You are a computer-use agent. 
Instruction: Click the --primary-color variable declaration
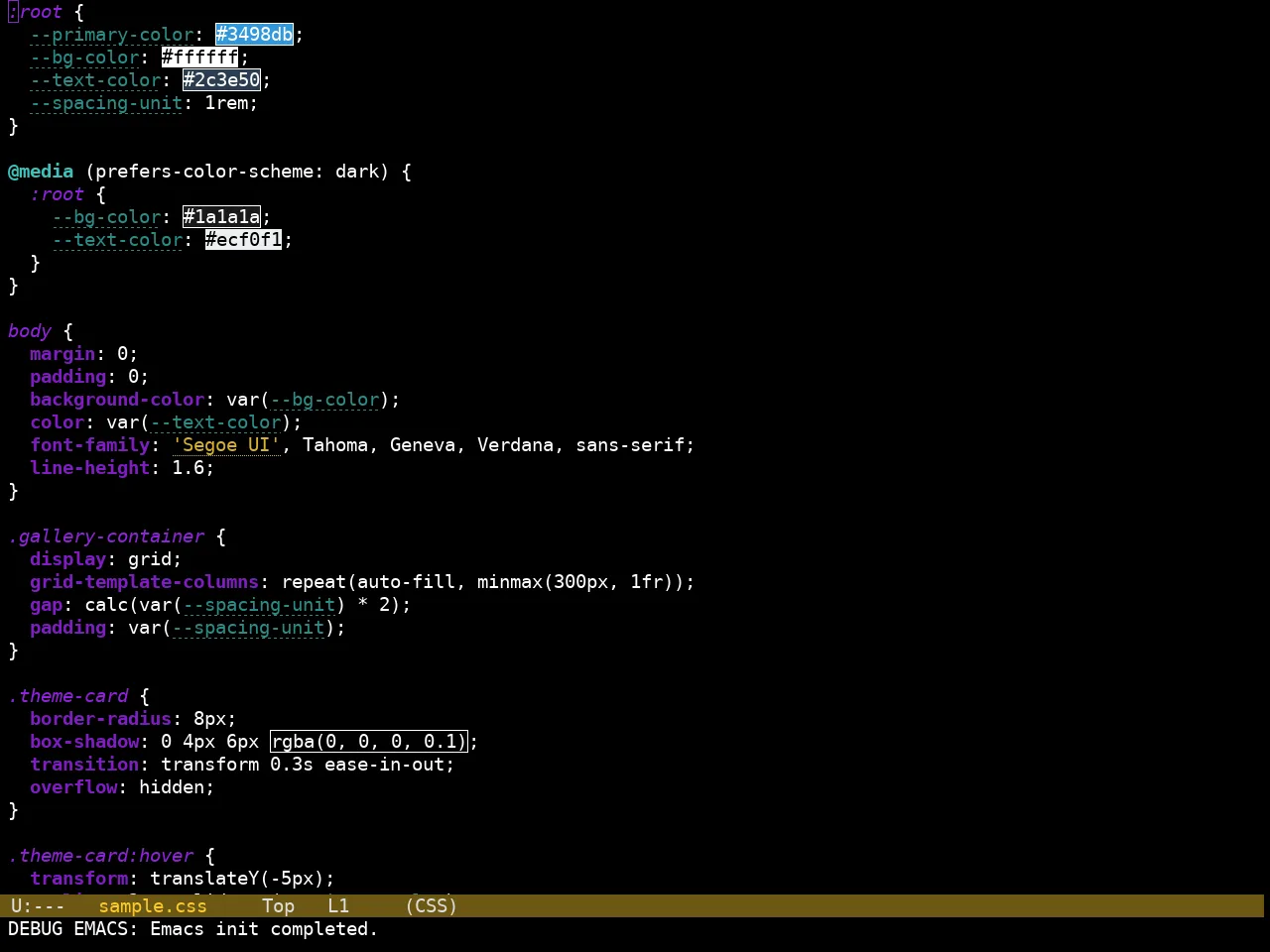111,35
